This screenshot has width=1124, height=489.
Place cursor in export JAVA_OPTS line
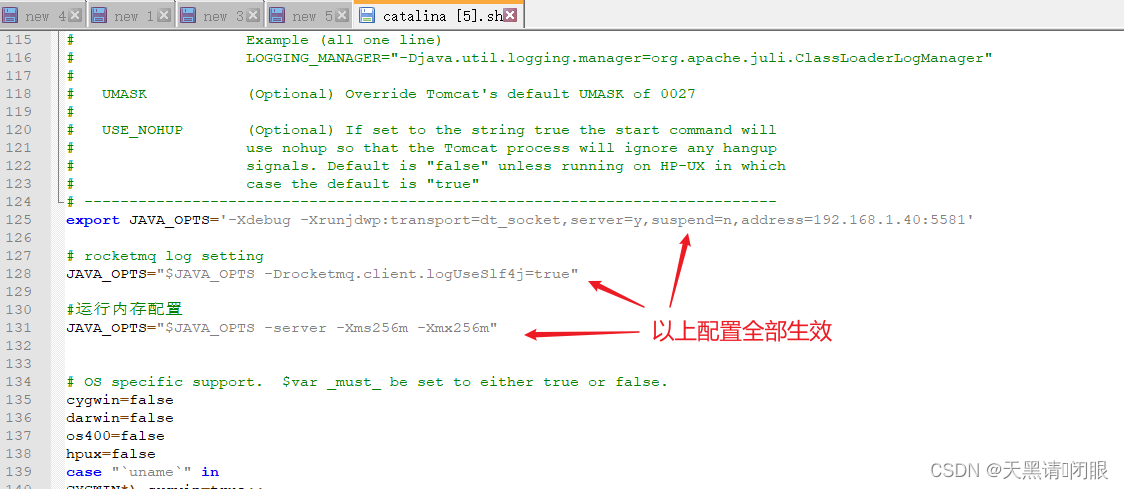[x=520, y=219]
